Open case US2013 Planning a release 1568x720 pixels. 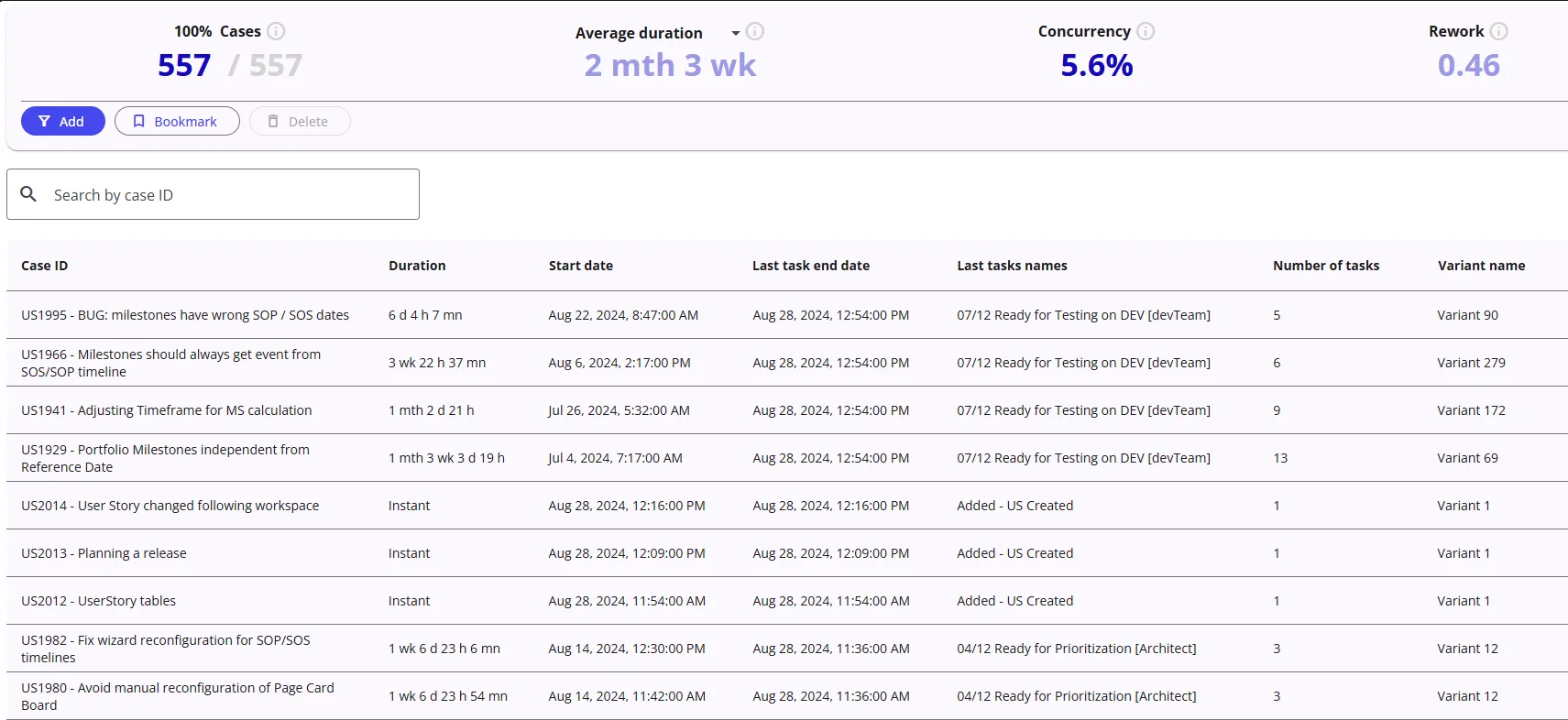(x=104, y=553)
